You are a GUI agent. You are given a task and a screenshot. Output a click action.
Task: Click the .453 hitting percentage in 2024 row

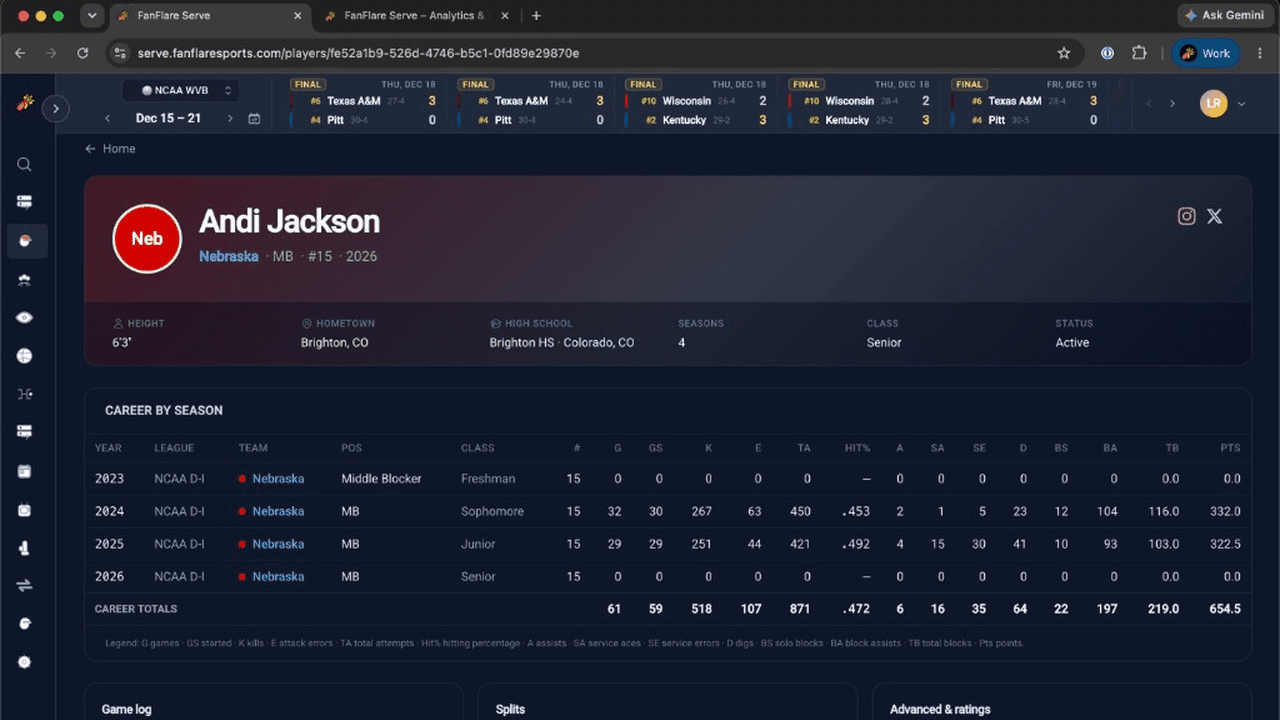click(x=856, y=511)
